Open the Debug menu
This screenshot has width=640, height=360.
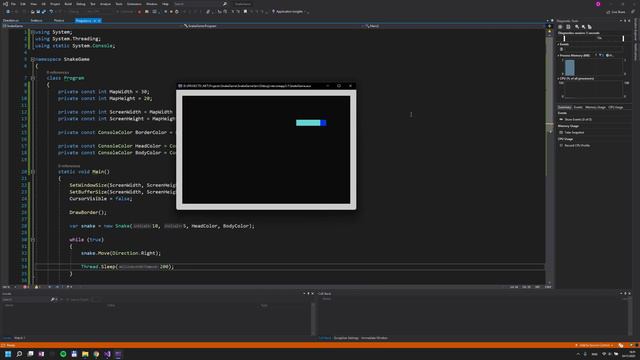[81, 4]
